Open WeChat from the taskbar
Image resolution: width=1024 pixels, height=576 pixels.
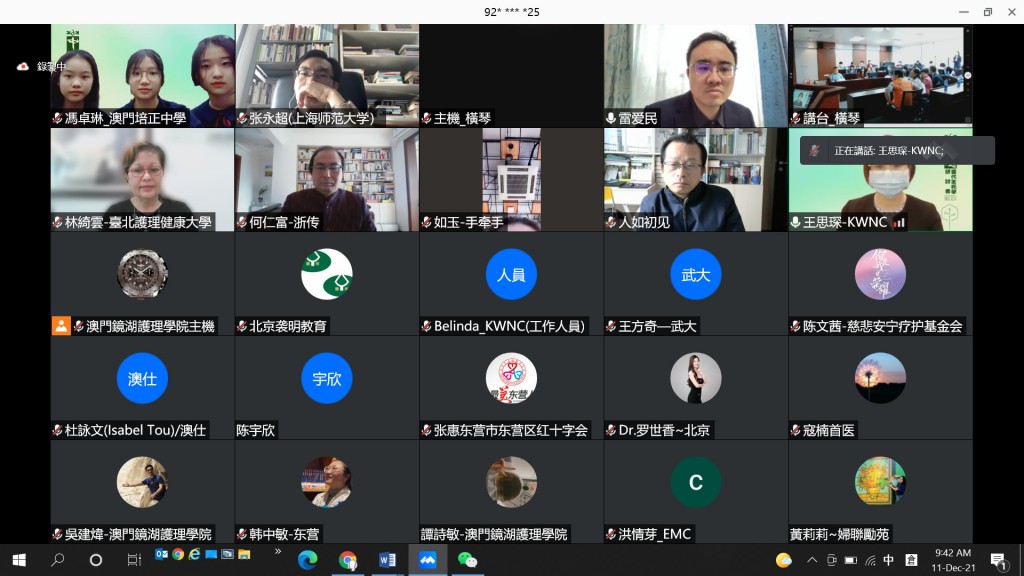tap(467, 560)
